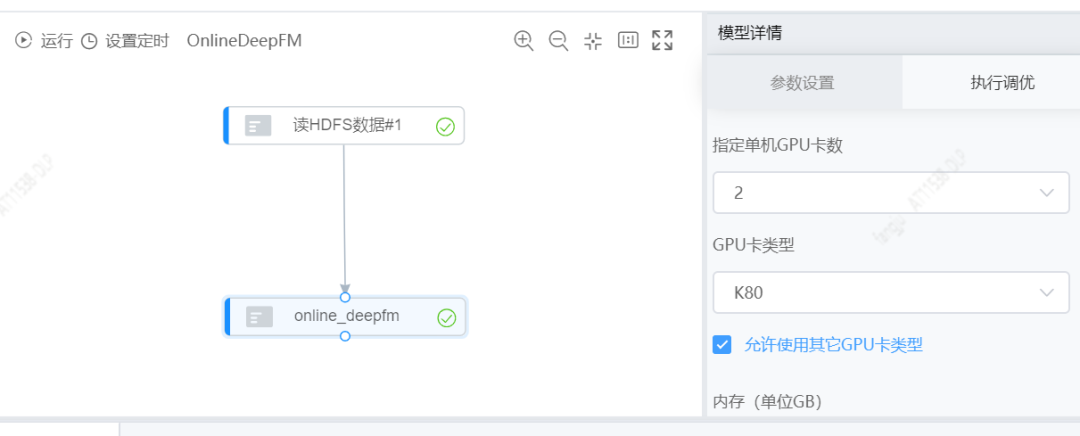Click the 运行 button text

click(56, 41)
